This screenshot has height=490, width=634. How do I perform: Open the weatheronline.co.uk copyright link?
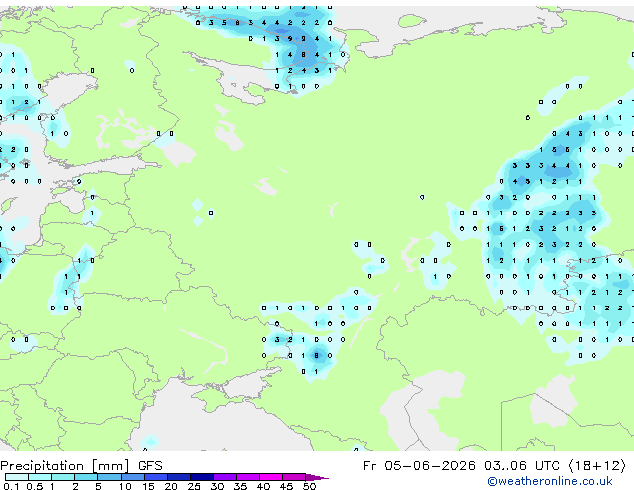[550, 481]
